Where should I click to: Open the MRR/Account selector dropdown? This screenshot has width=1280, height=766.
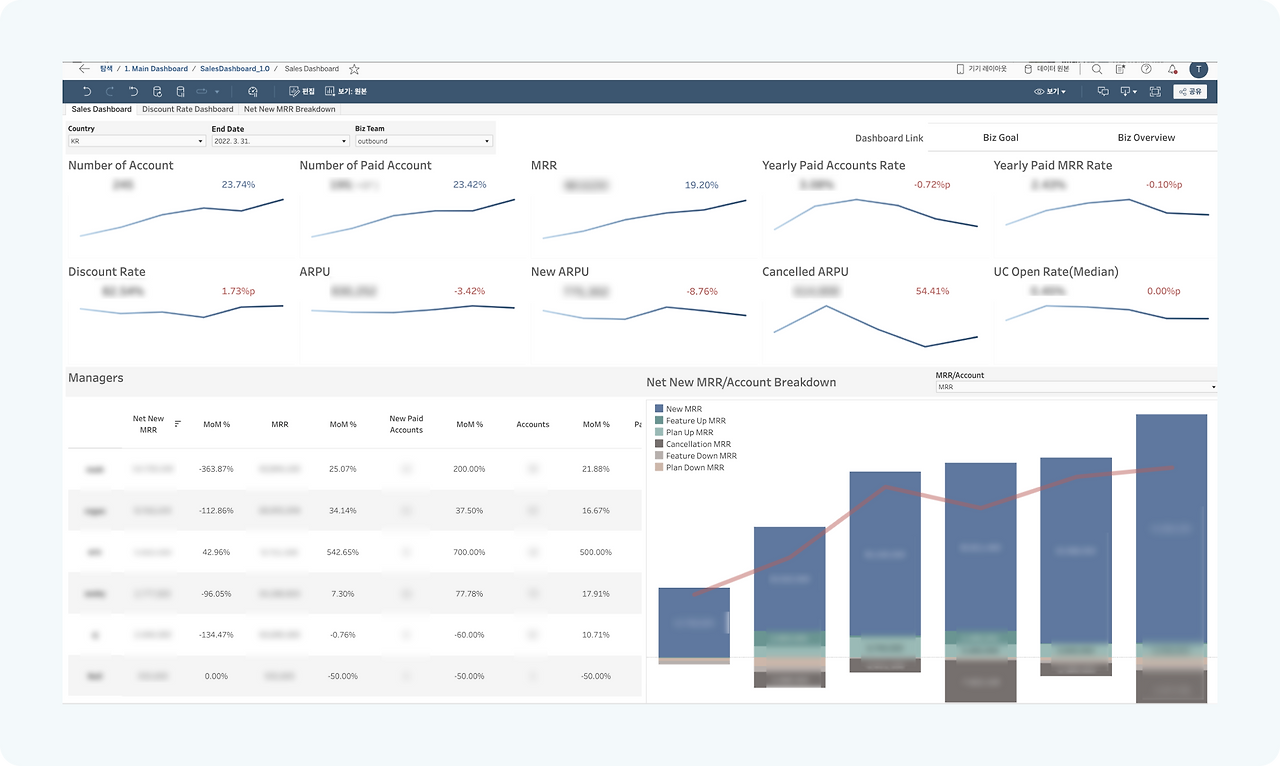(x=1076, y=386)
